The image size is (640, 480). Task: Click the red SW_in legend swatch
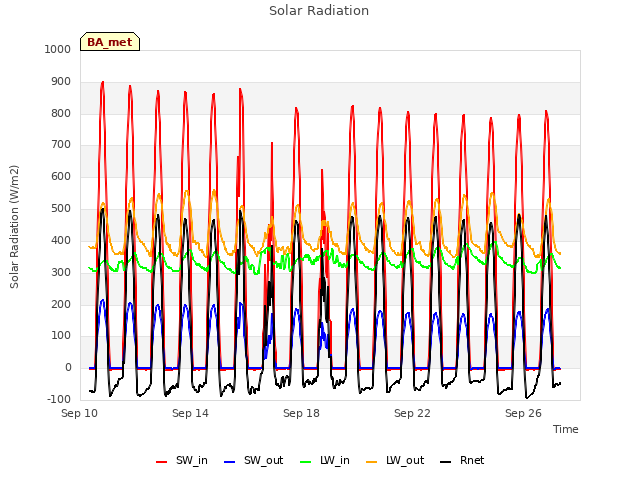(162, 462)
